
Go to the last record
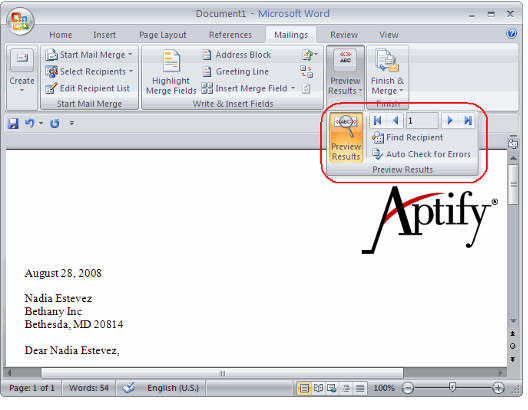click(x=467, y=121)
